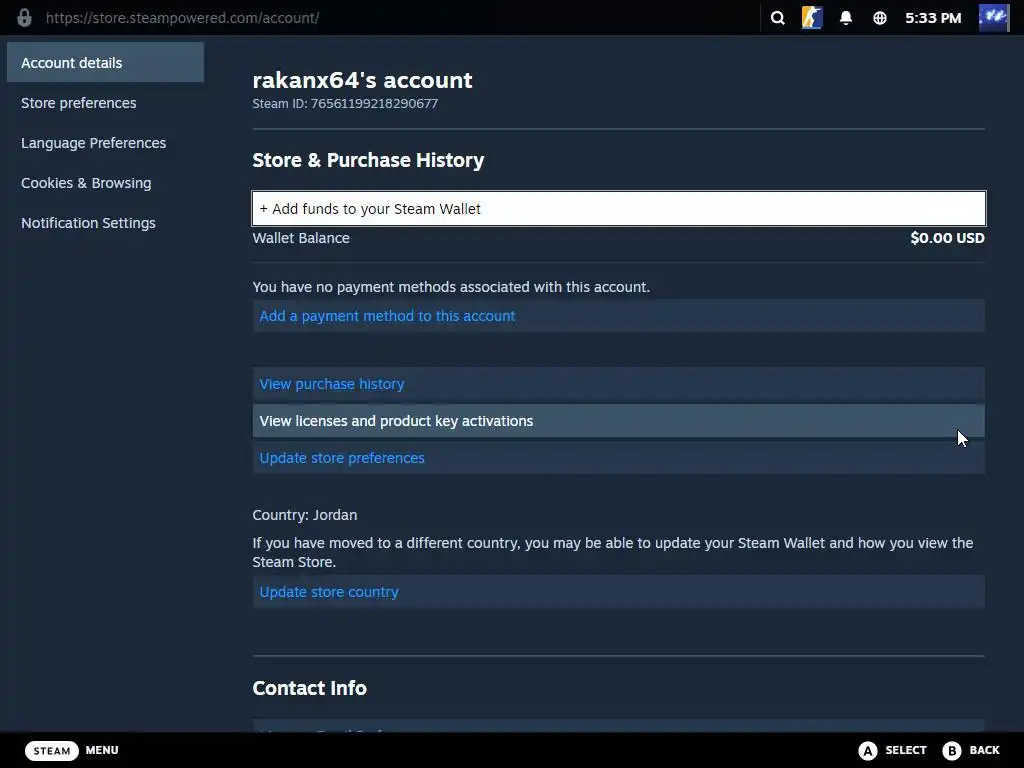Click the 5:33 PM clock
This screenshot has height=768, width=1024.
click(933, 18)
